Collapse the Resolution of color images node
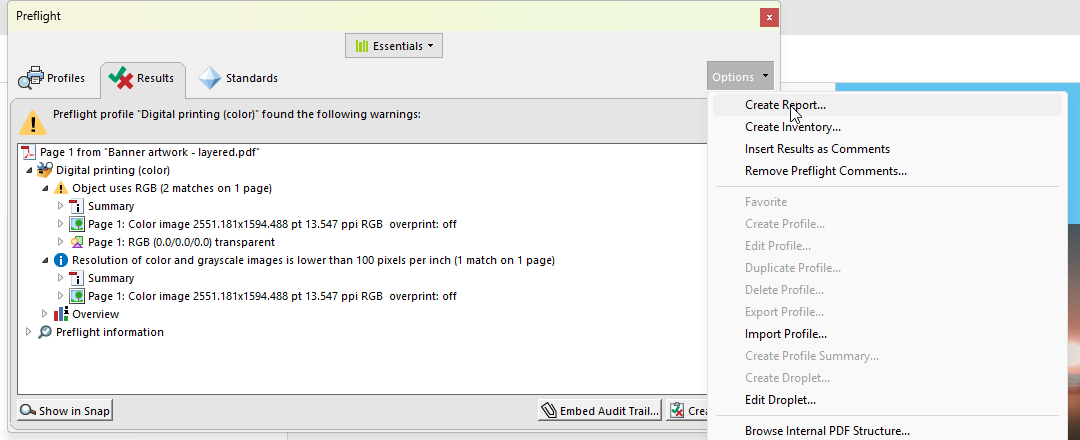Screen dimensions: 1080x440 [45, 260]
